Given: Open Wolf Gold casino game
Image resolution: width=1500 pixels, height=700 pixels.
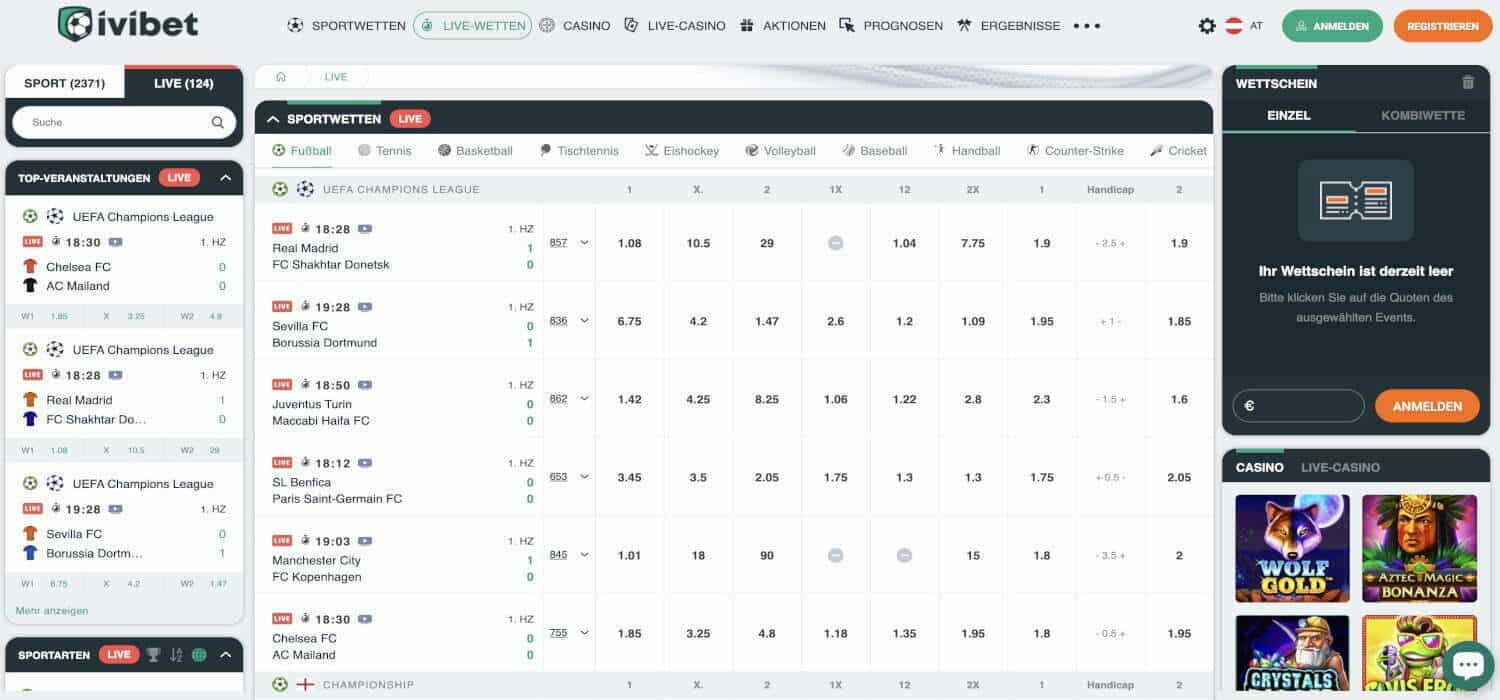Looking at the screenshot, I should [x=1292, y=548].
